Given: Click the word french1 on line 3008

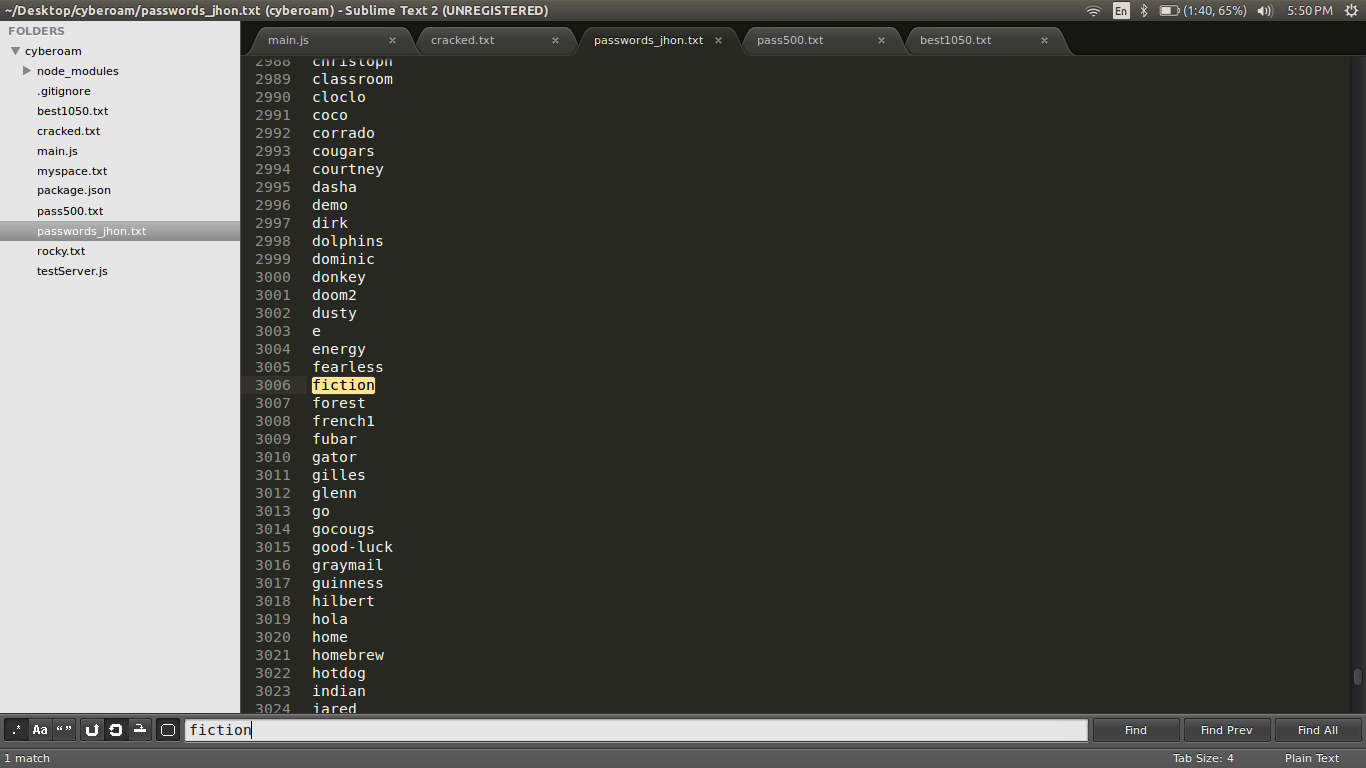Looking at the screenshot, I should point(343,421).
